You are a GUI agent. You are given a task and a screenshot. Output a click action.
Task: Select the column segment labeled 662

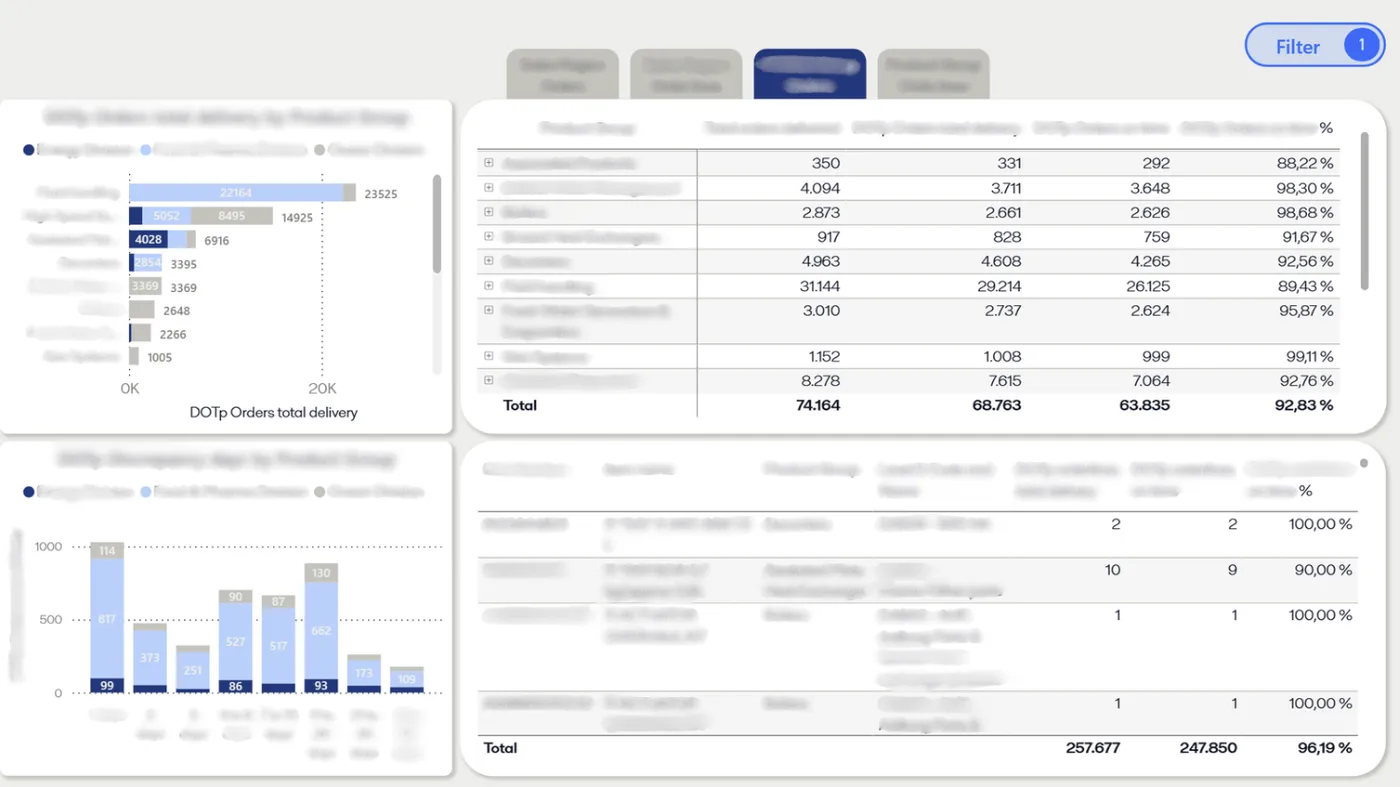click(x=321, y=631)
